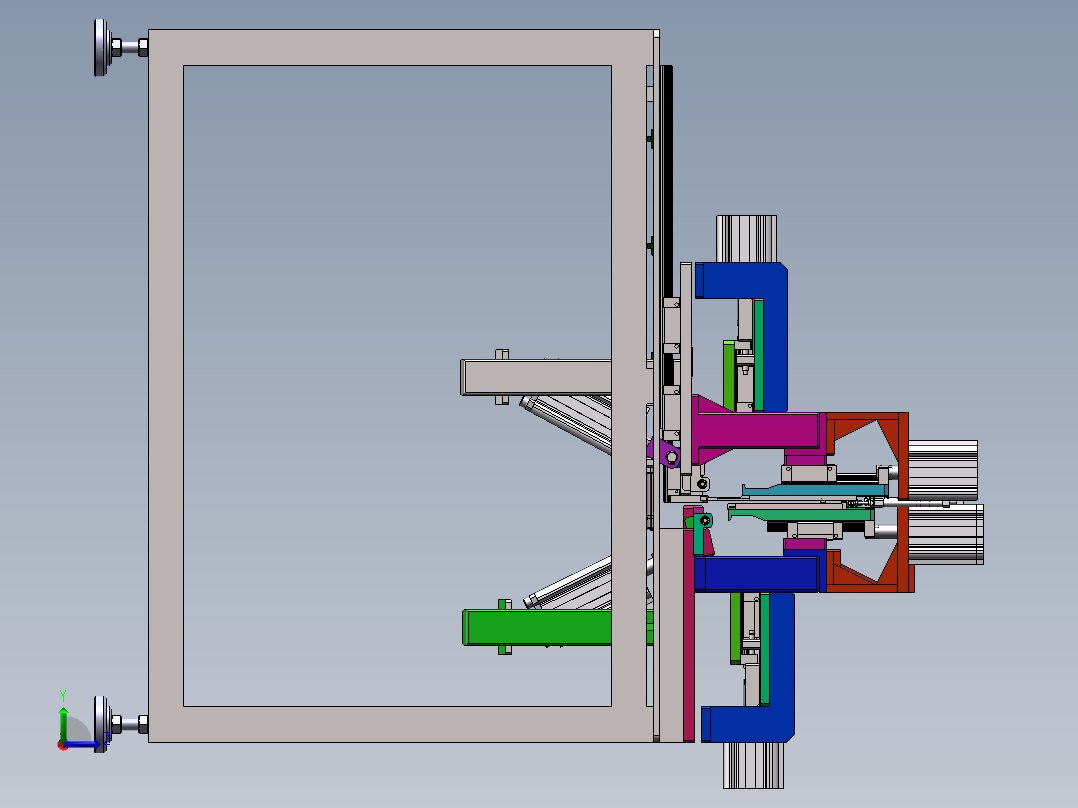Select the gray horizontal support arm

coord(536,377)
